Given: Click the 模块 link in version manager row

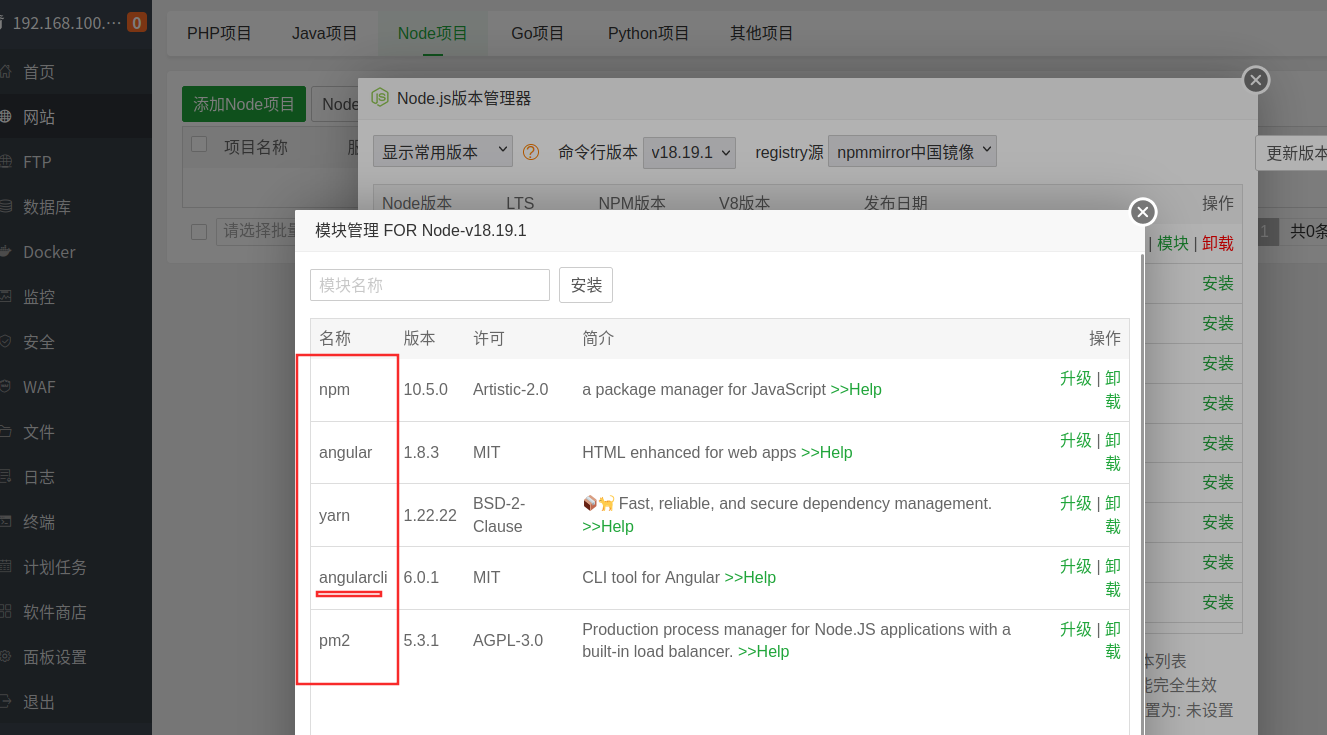Looking at the screenshot, I should [x=1173, y=243].
